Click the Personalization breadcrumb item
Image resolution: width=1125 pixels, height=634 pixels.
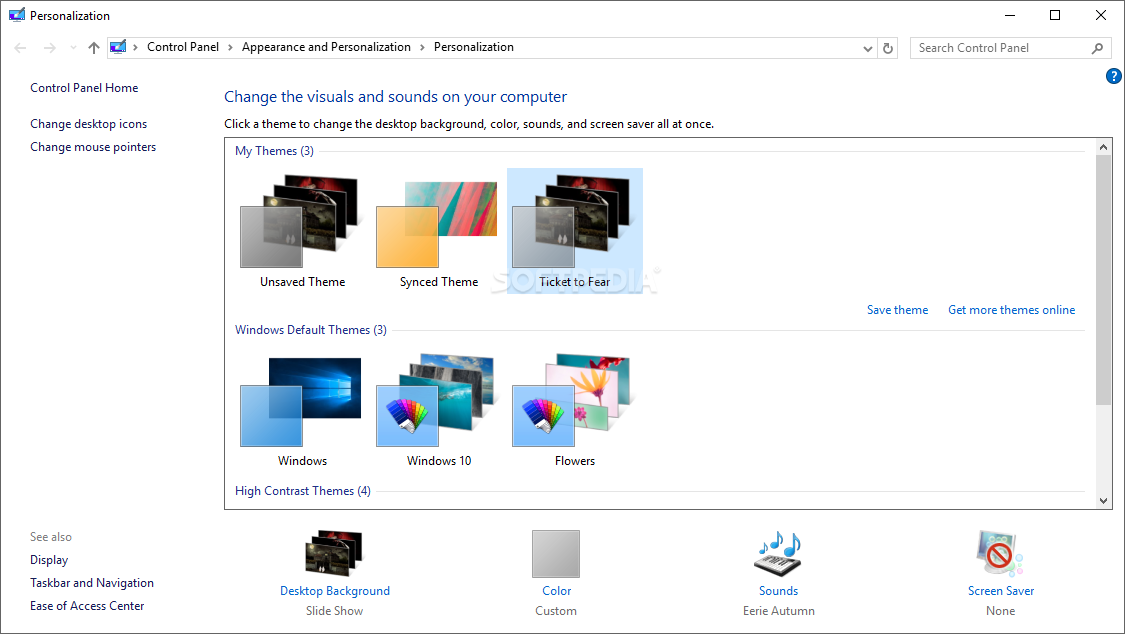pos(474,47)
